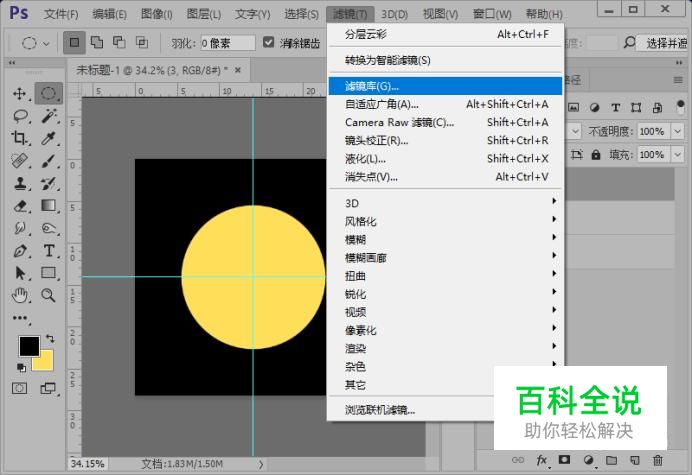This screenshot has width=692, height=475.
Task: Expand the 模糊 (Blur) submenu
Action: tap(445, 239)
